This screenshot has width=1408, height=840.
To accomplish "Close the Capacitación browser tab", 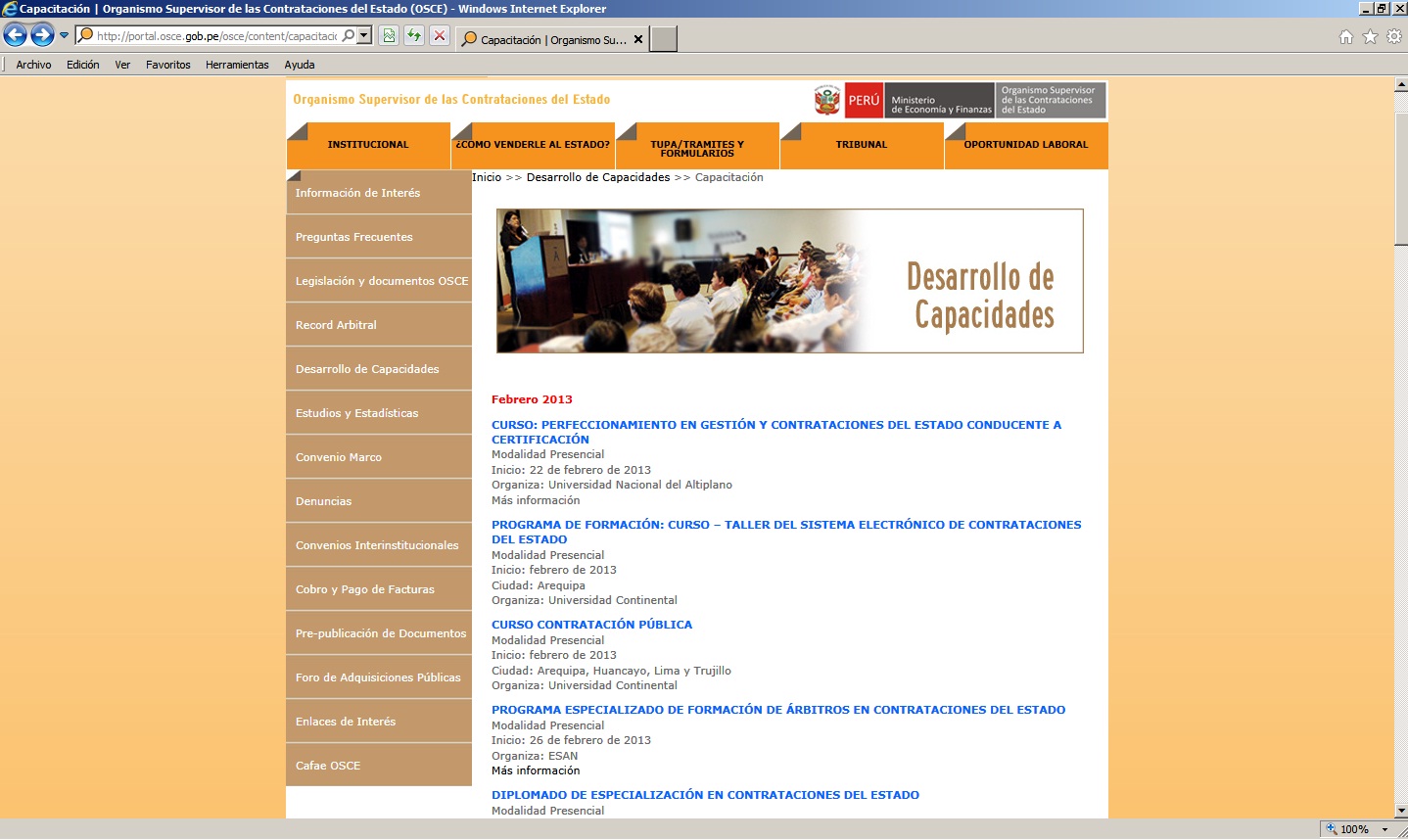I will tap(638, 40).
